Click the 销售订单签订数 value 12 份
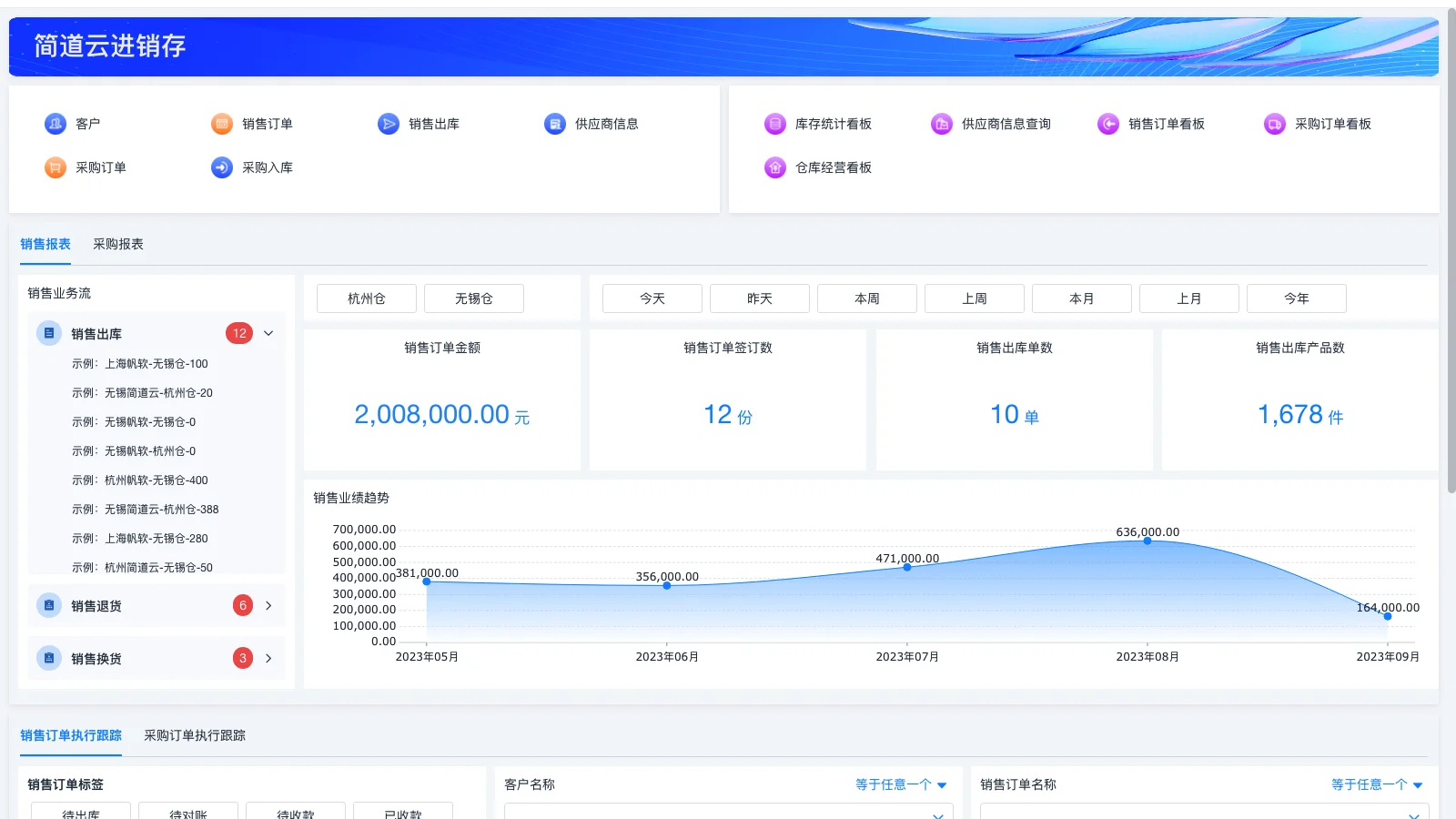Screen dimensions: 1456x819 (x=728, y=415)
